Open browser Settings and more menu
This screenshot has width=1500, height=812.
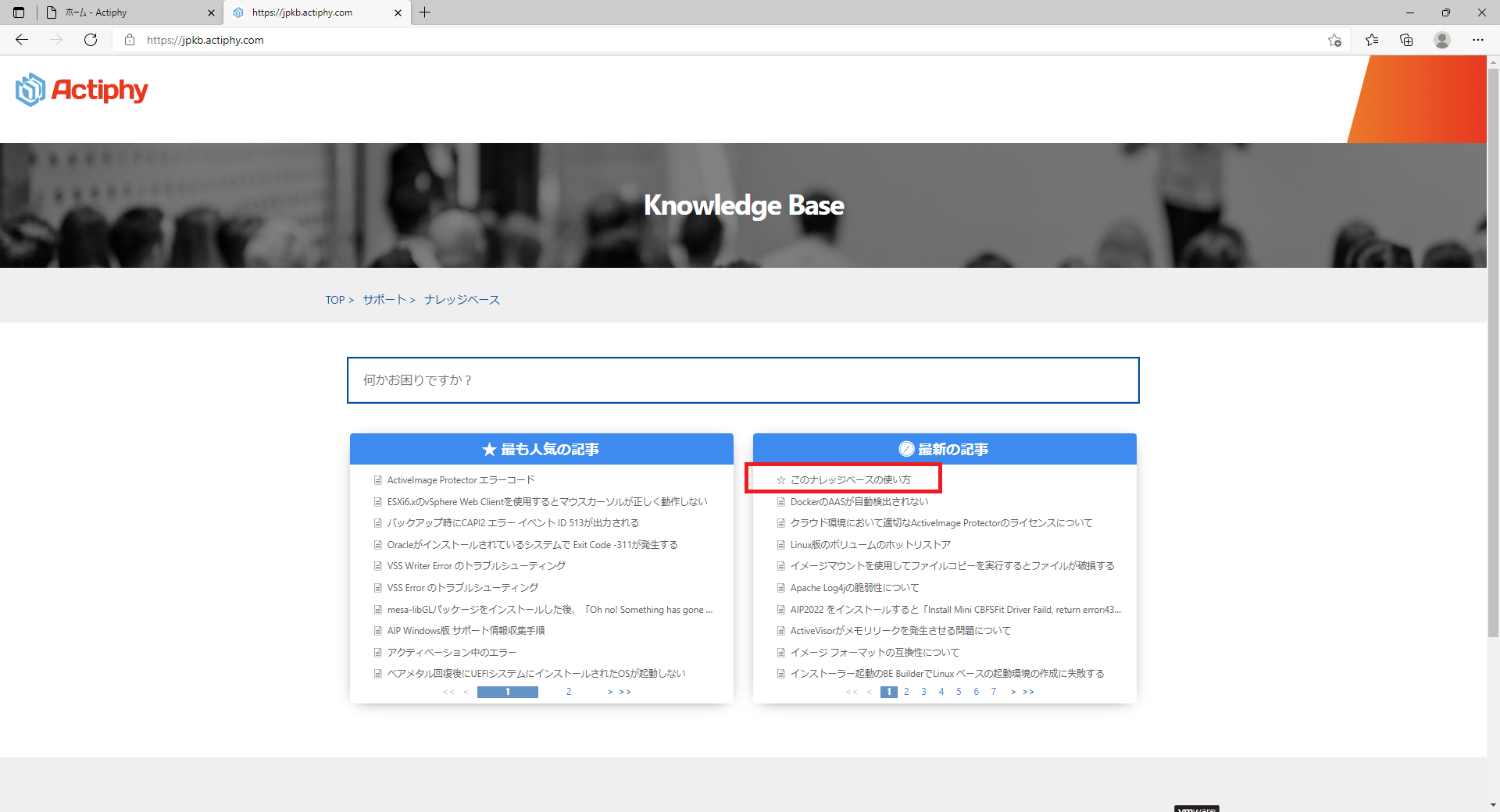[x=1478, y=40]
